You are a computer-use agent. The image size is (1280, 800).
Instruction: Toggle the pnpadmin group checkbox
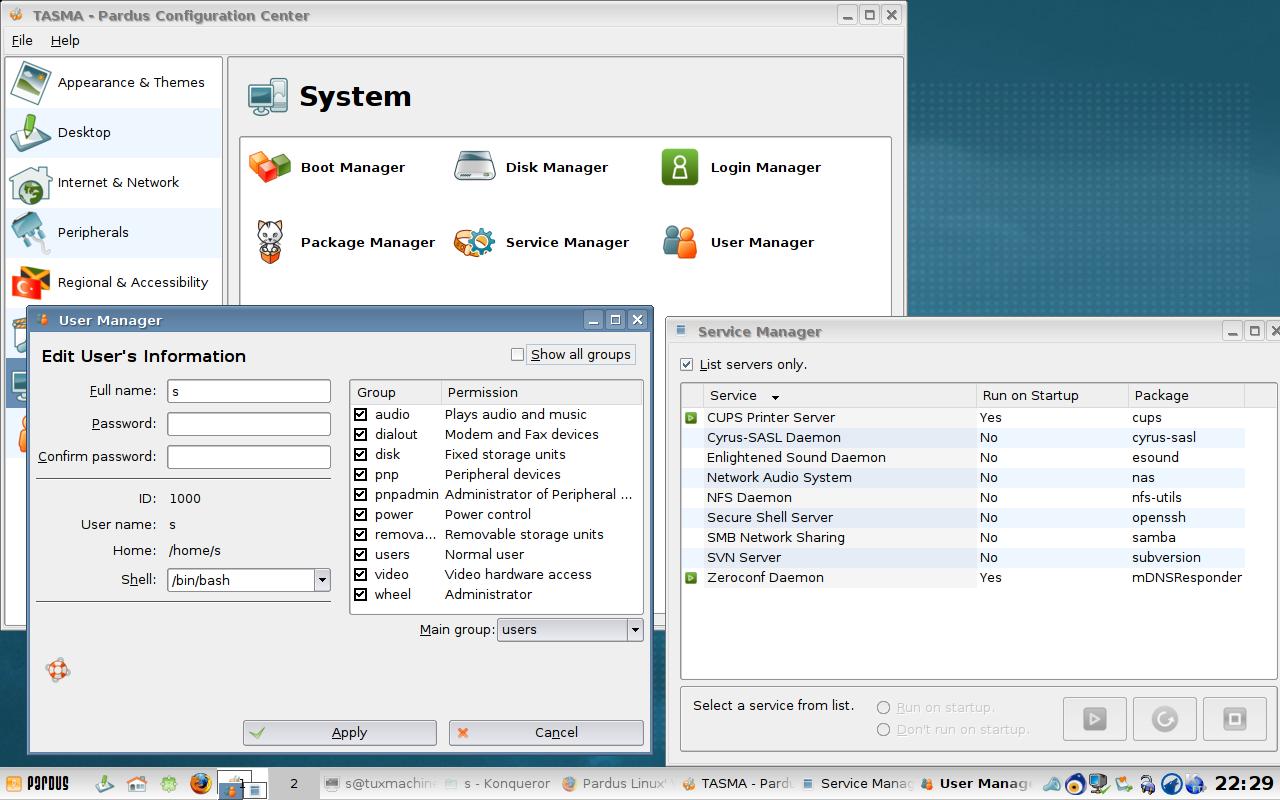click(x=361, y=494)
